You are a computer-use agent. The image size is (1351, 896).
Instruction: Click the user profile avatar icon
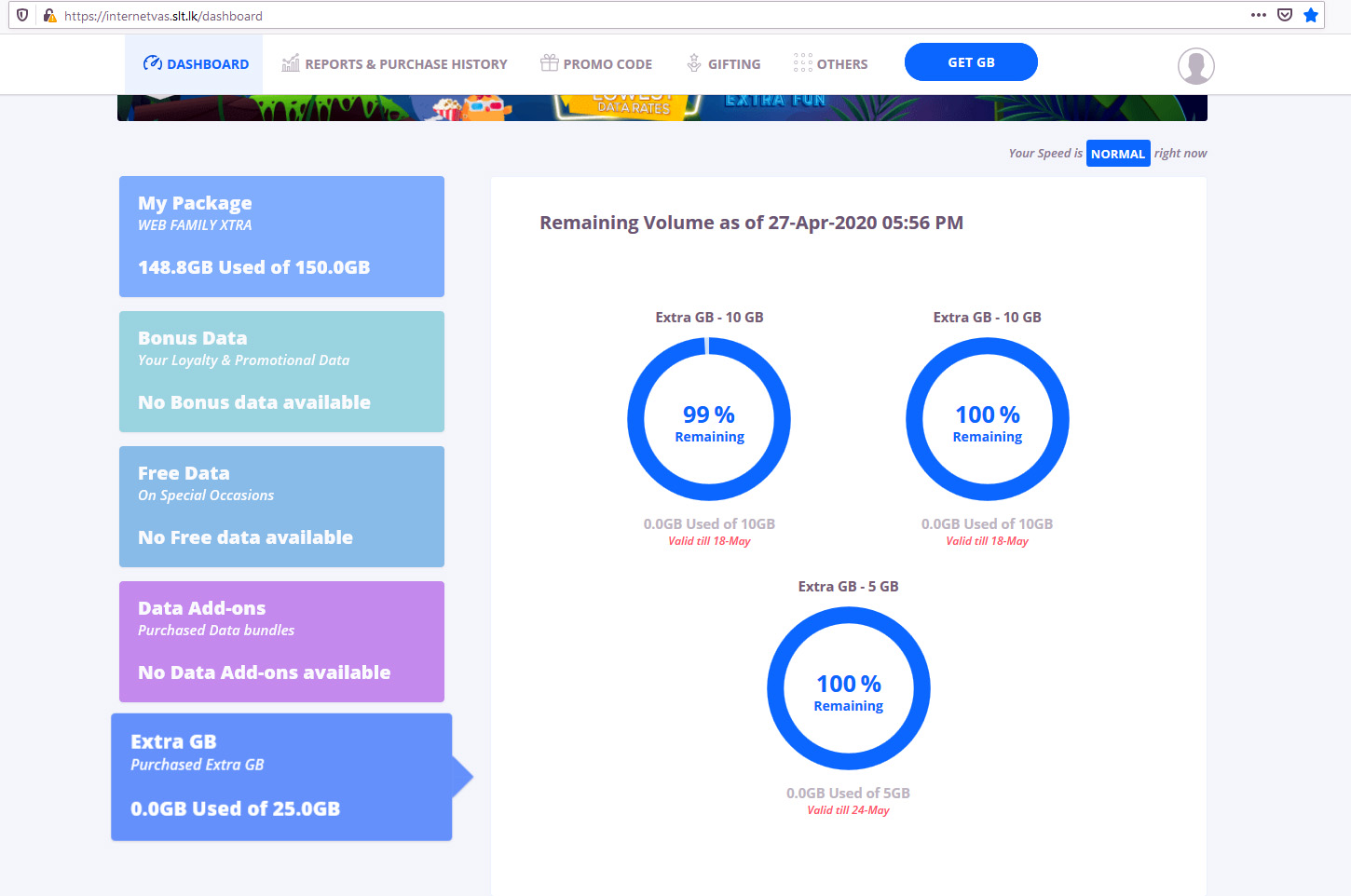(x=1196, y=66)
